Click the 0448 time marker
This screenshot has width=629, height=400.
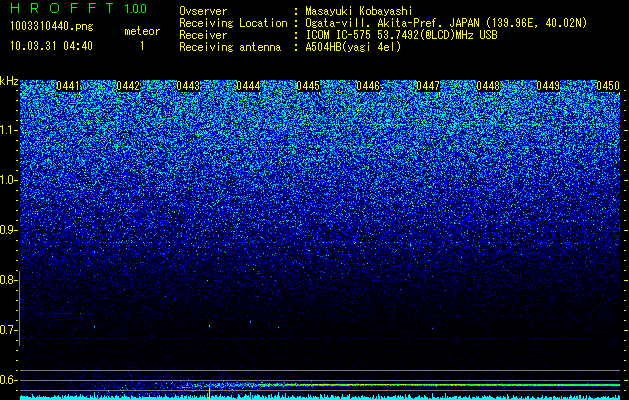(488, 86)
